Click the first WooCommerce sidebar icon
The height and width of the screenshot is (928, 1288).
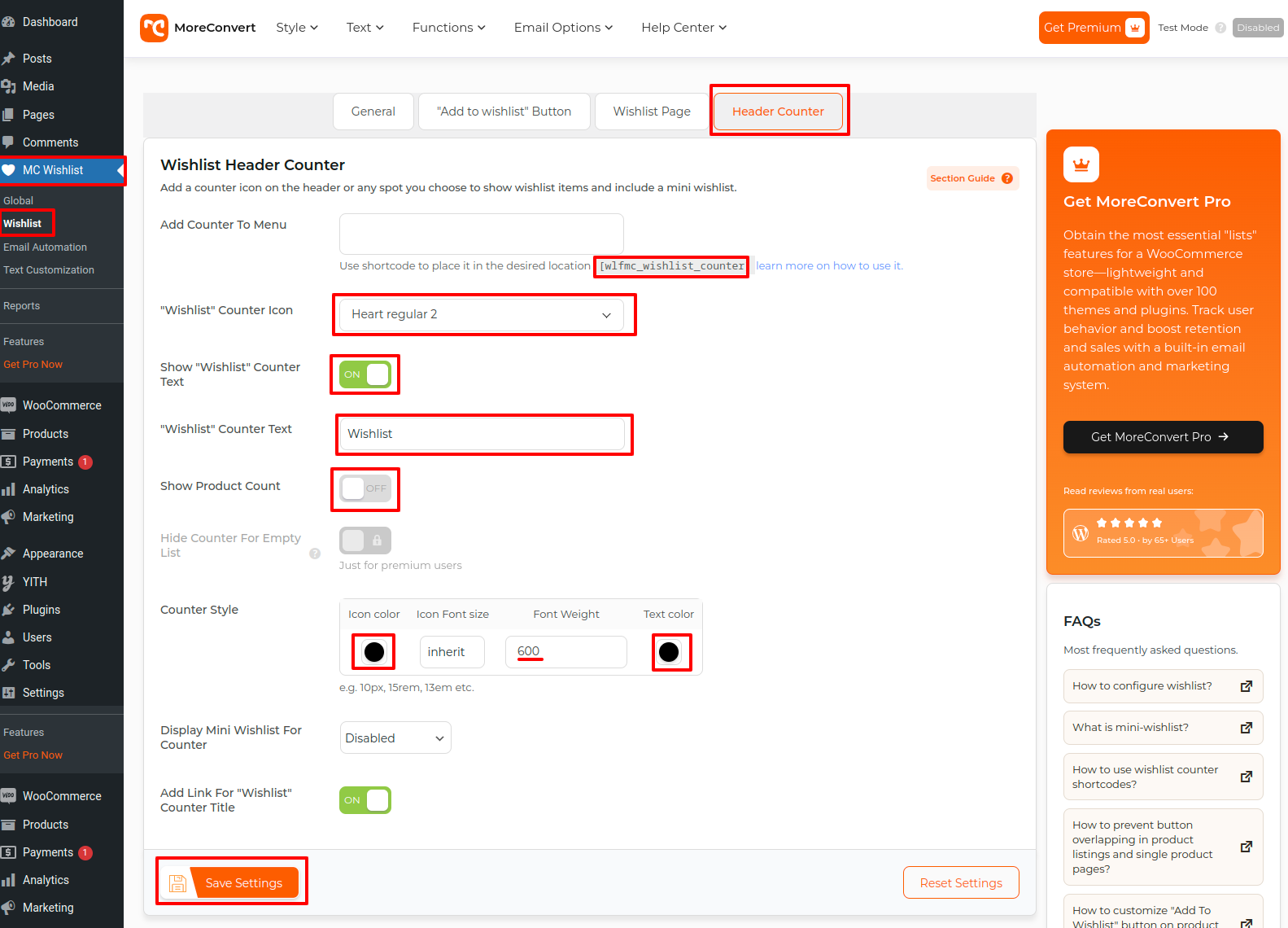coord(8,405)
